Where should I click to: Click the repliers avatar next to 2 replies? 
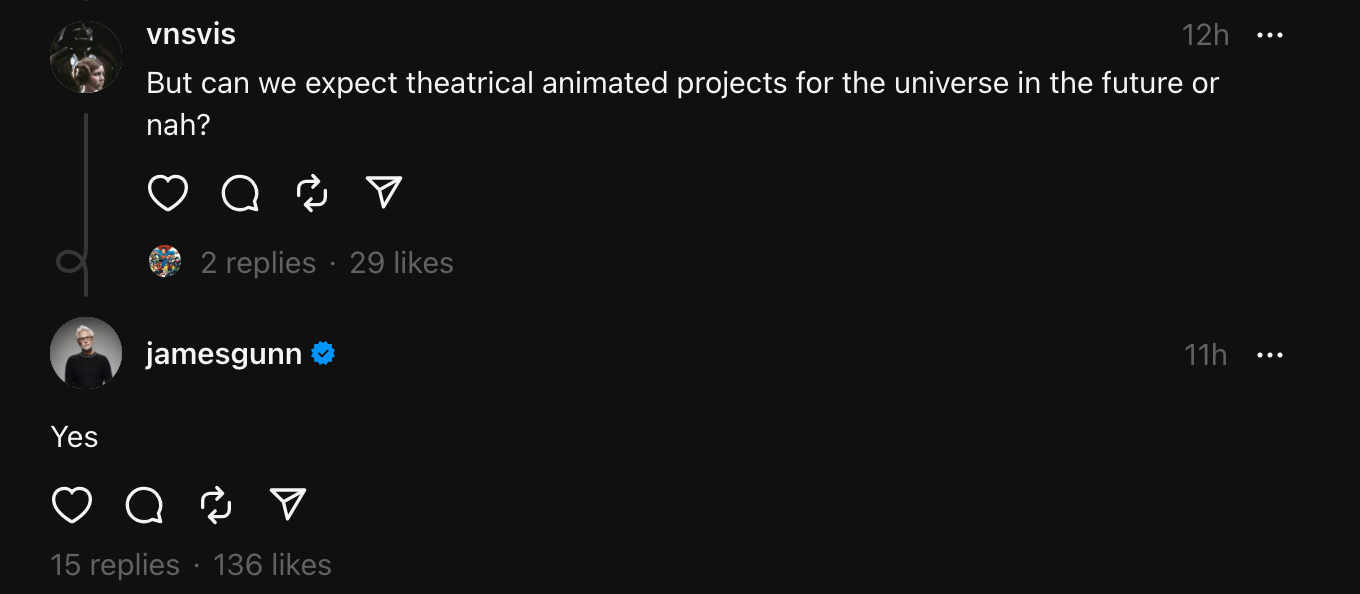(x=166, y=262)
